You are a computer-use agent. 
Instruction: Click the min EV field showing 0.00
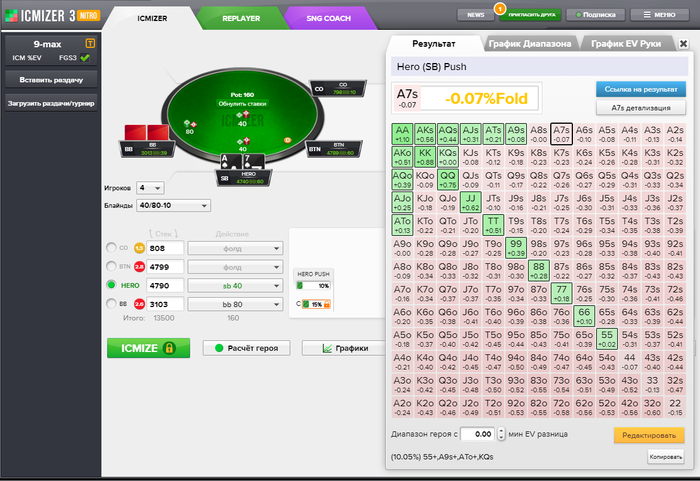point(478,434)
